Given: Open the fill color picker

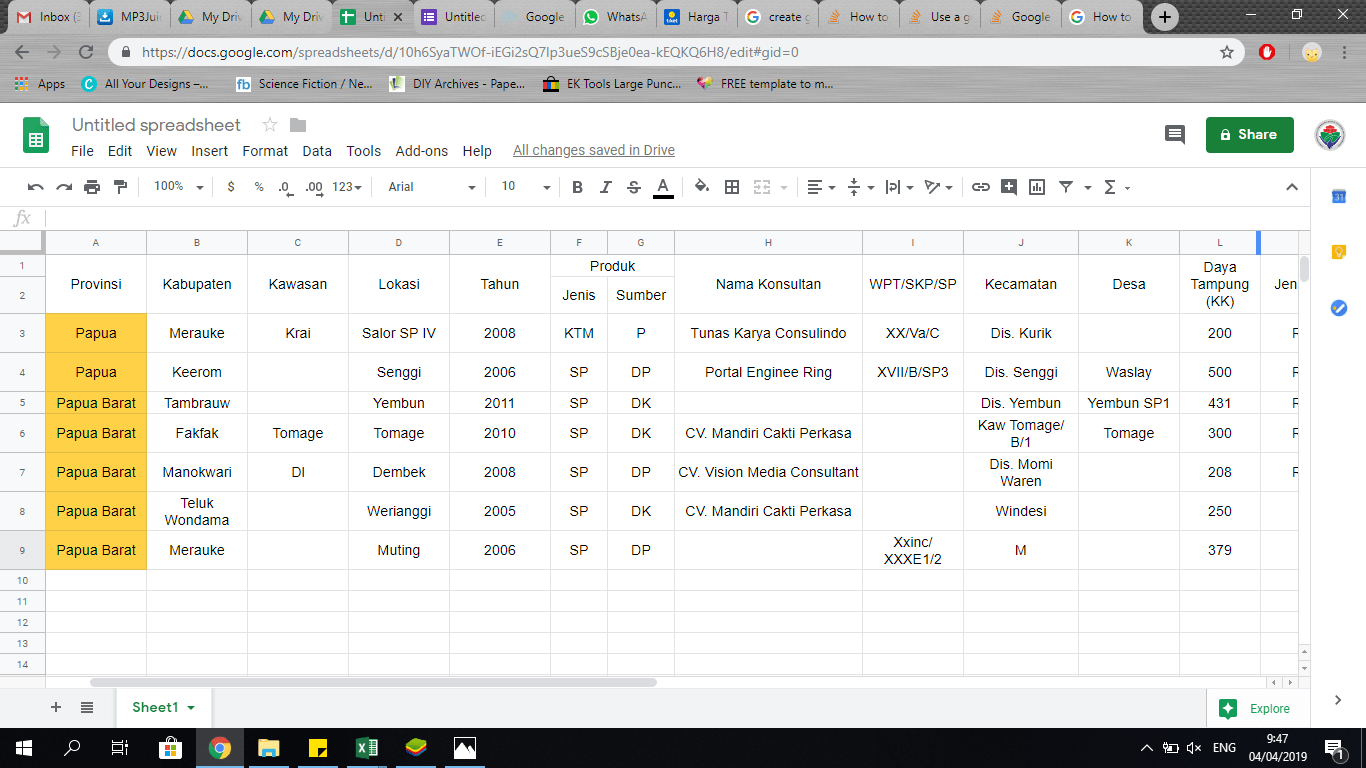Looking at the screenshot, I should click(x=702, y=187).
